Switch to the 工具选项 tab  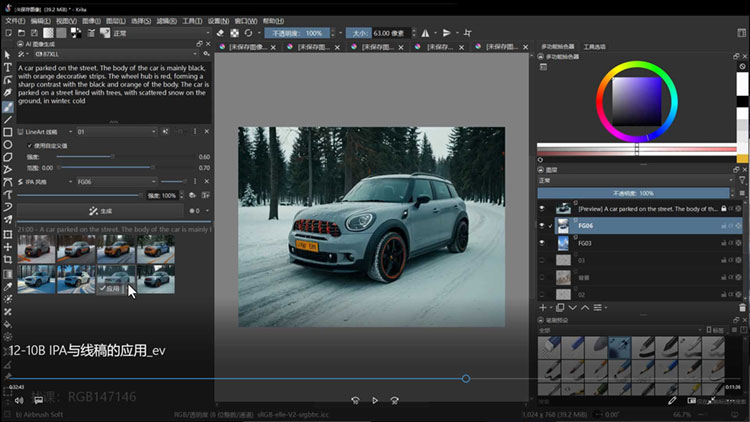pyautogui.click(x=595, y=46)
